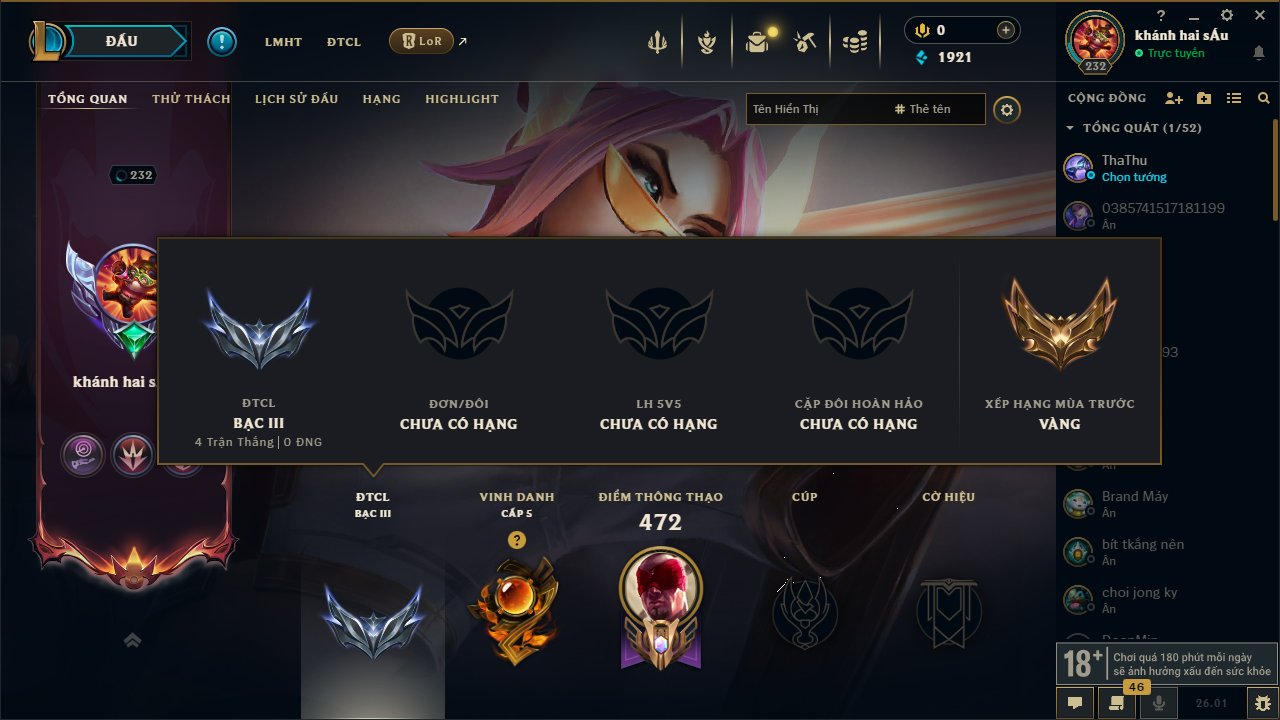Image resolution: width=1280 pixels, height=720 pixels.
Task: Expand the profile banner chevron arrow
Action: (132, 640)
